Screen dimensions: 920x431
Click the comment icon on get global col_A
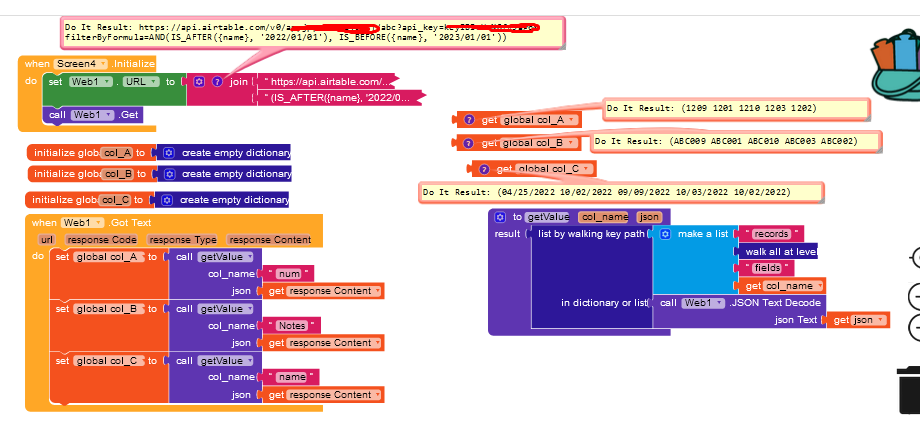468,119
